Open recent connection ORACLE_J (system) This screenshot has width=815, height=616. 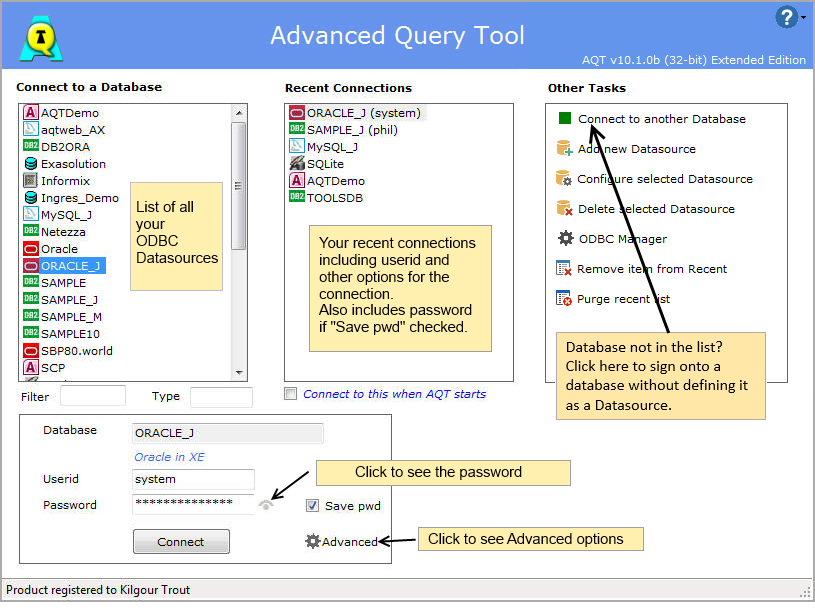coord(356,113)
